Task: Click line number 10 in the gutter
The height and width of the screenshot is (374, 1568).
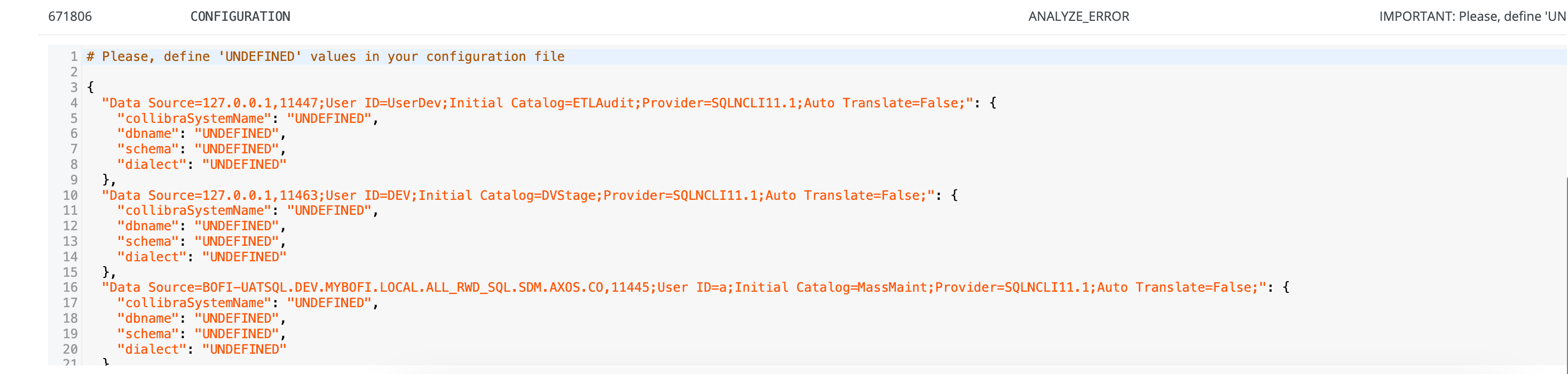Action: [70, 196]
